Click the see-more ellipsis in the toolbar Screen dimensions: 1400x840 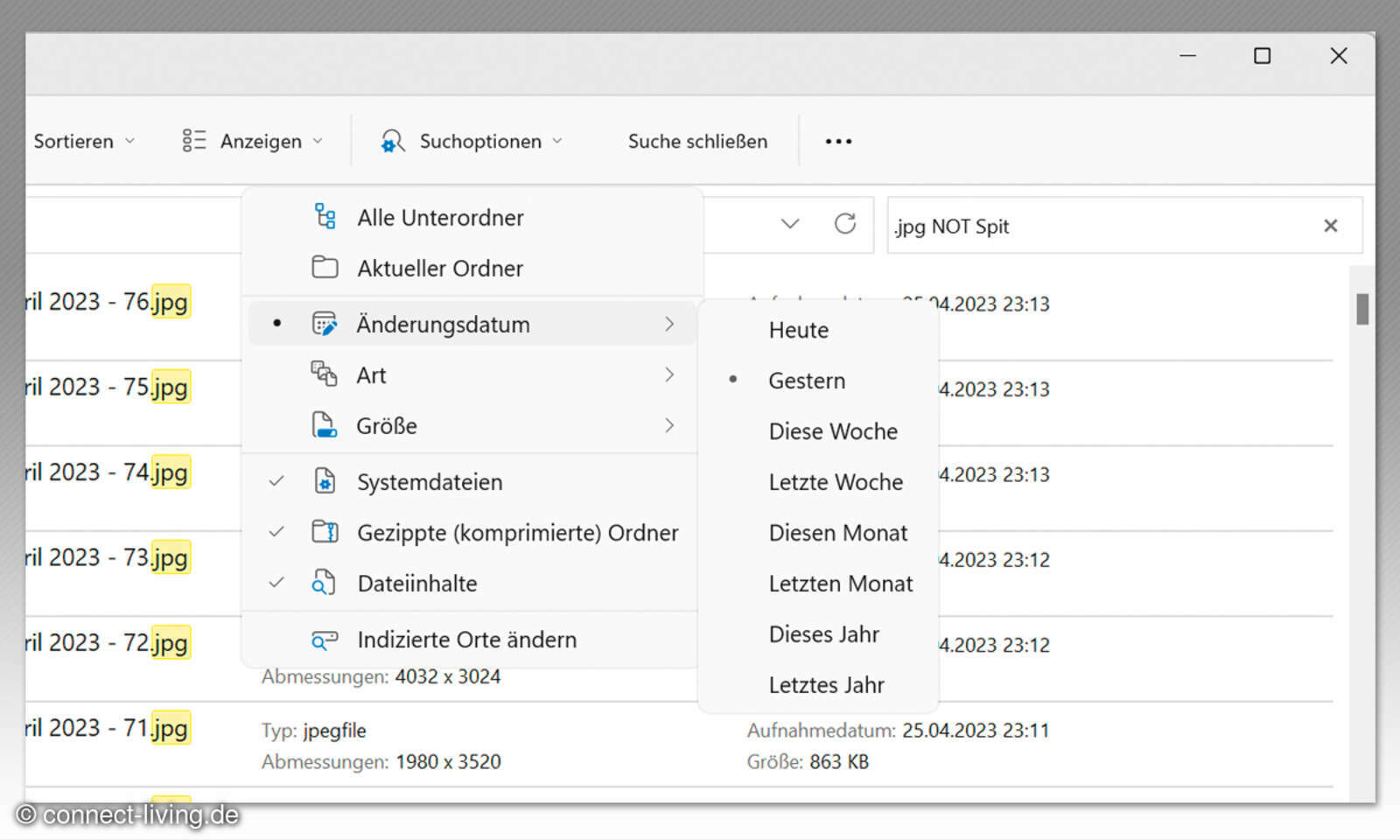point(838,140)
